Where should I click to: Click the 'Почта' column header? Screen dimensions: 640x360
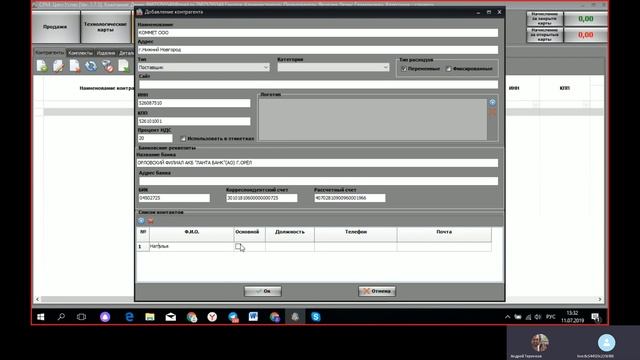(444, 232)
